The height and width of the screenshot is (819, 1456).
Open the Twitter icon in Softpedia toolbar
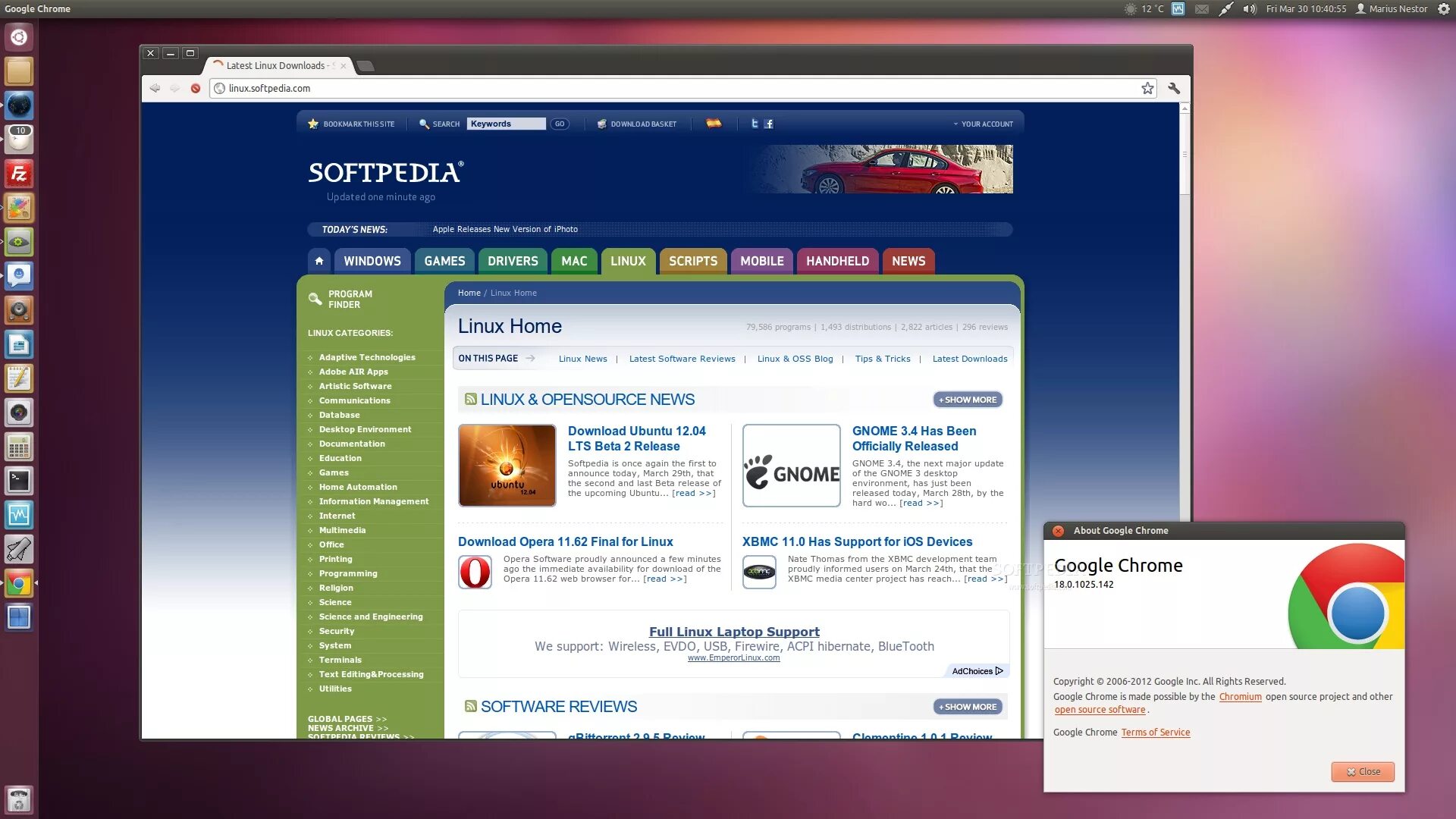point(754,124)
